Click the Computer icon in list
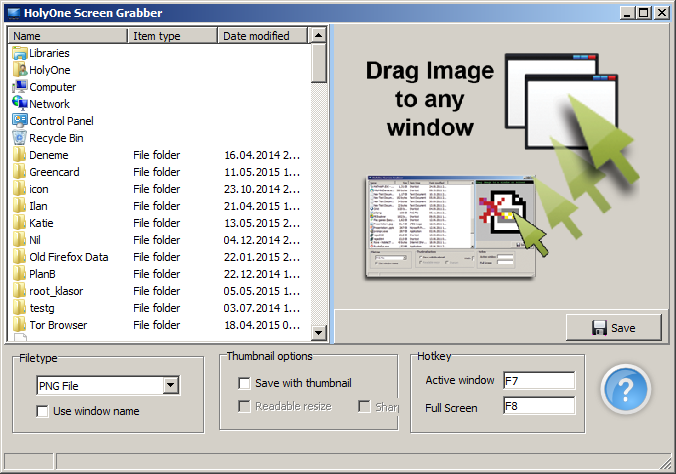Viewport: 676px width, 474px height. (19, 87)
